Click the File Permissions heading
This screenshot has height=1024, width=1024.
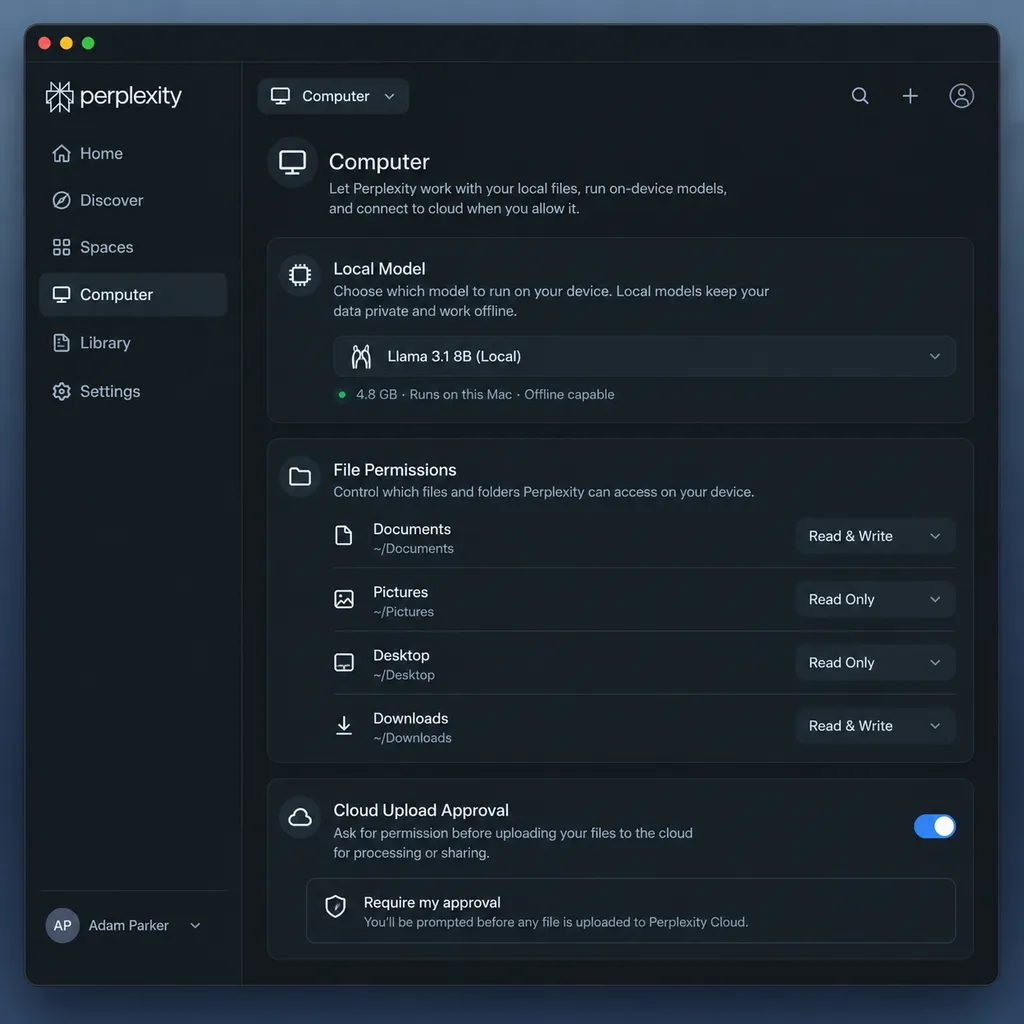(394, 470)
